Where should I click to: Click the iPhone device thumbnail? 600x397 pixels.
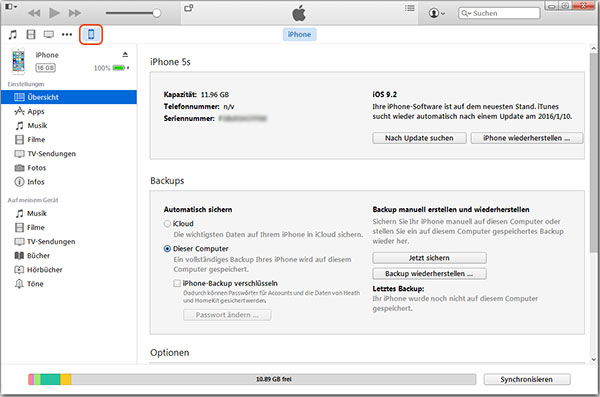pos(18,61)
